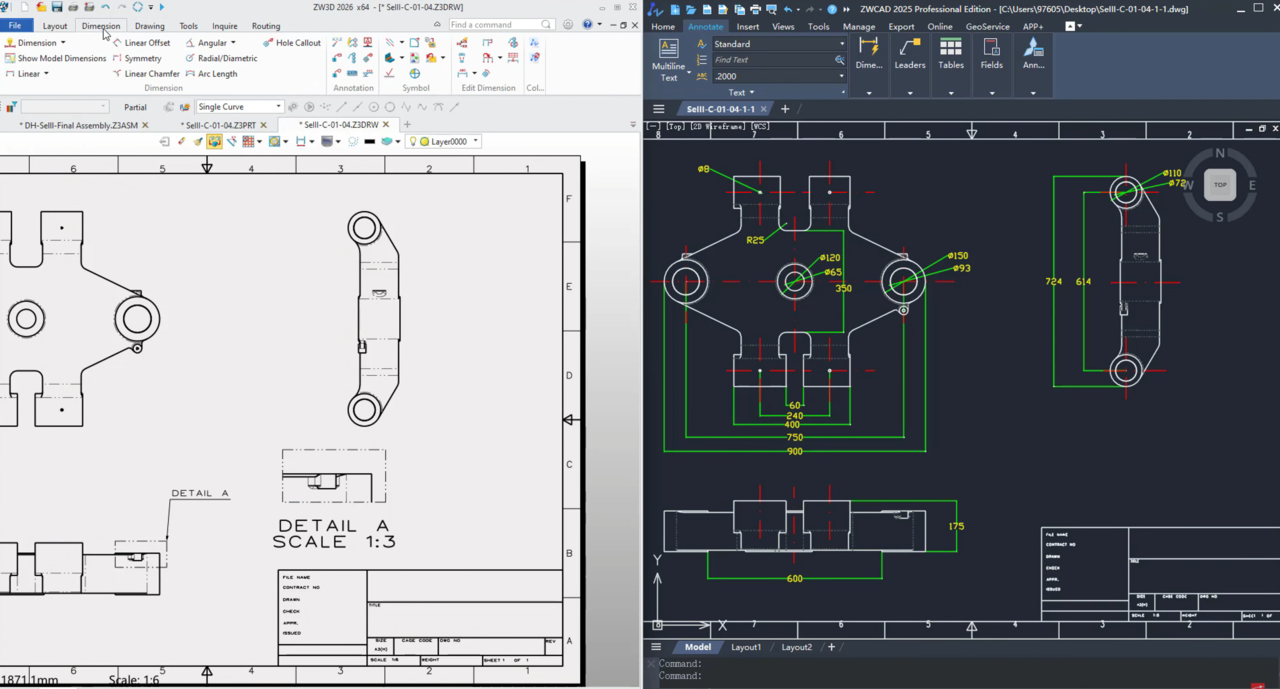Viewport: 1280px width, 689px height.
Task: Click the black line color swatch
Action: (369, 142)
